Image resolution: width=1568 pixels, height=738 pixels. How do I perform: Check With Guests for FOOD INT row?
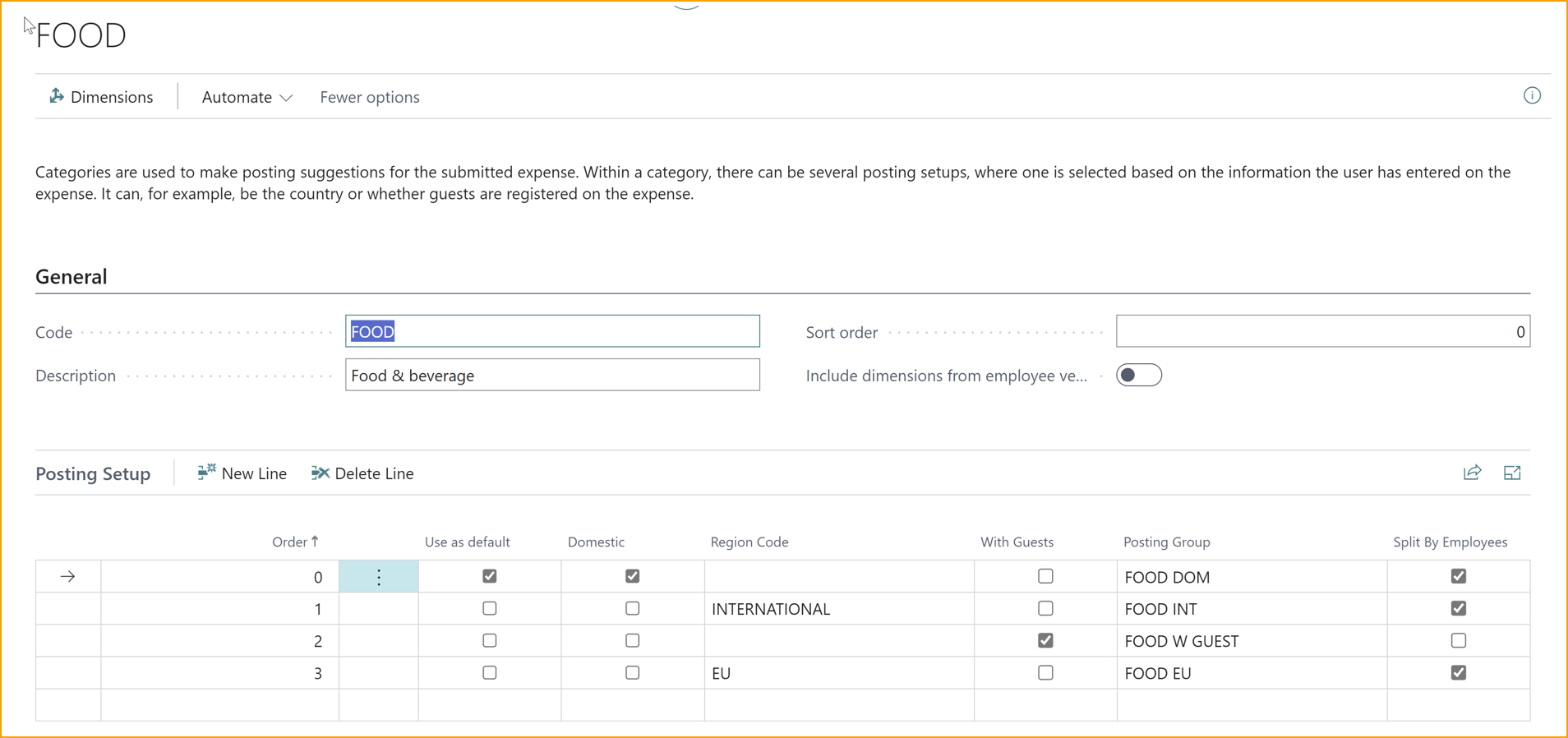[x=1045, y=608]
